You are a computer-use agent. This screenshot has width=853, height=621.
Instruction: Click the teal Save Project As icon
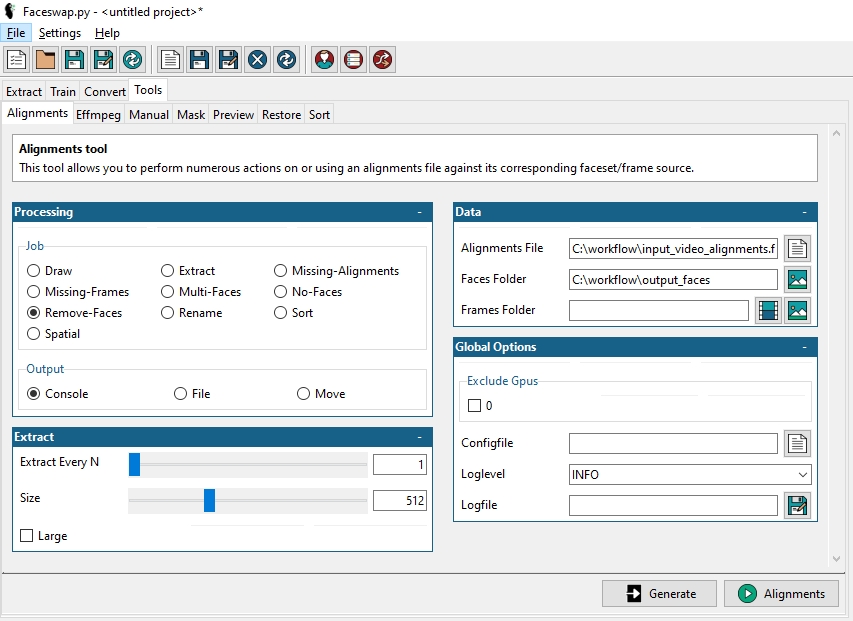click(x=103, y=59)
